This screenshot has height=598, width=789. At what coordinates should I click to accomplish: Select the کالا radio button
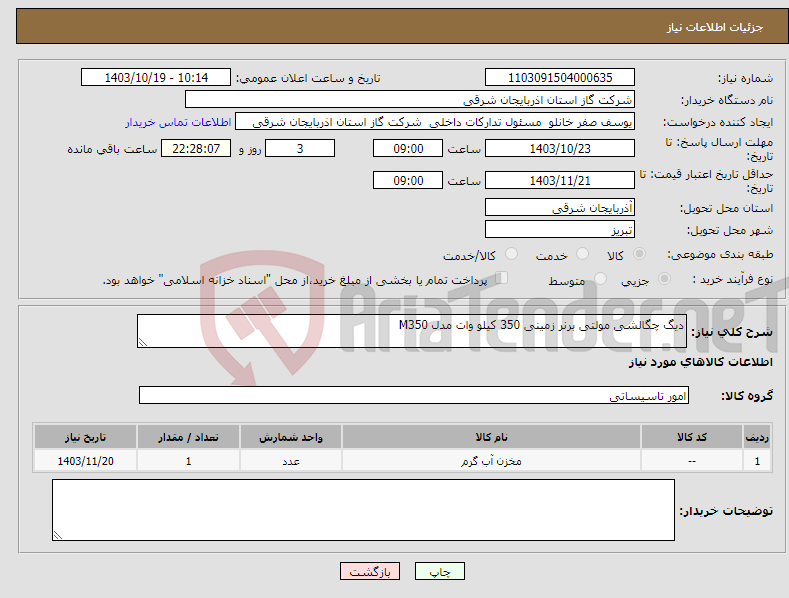click(x=639, y=254)
